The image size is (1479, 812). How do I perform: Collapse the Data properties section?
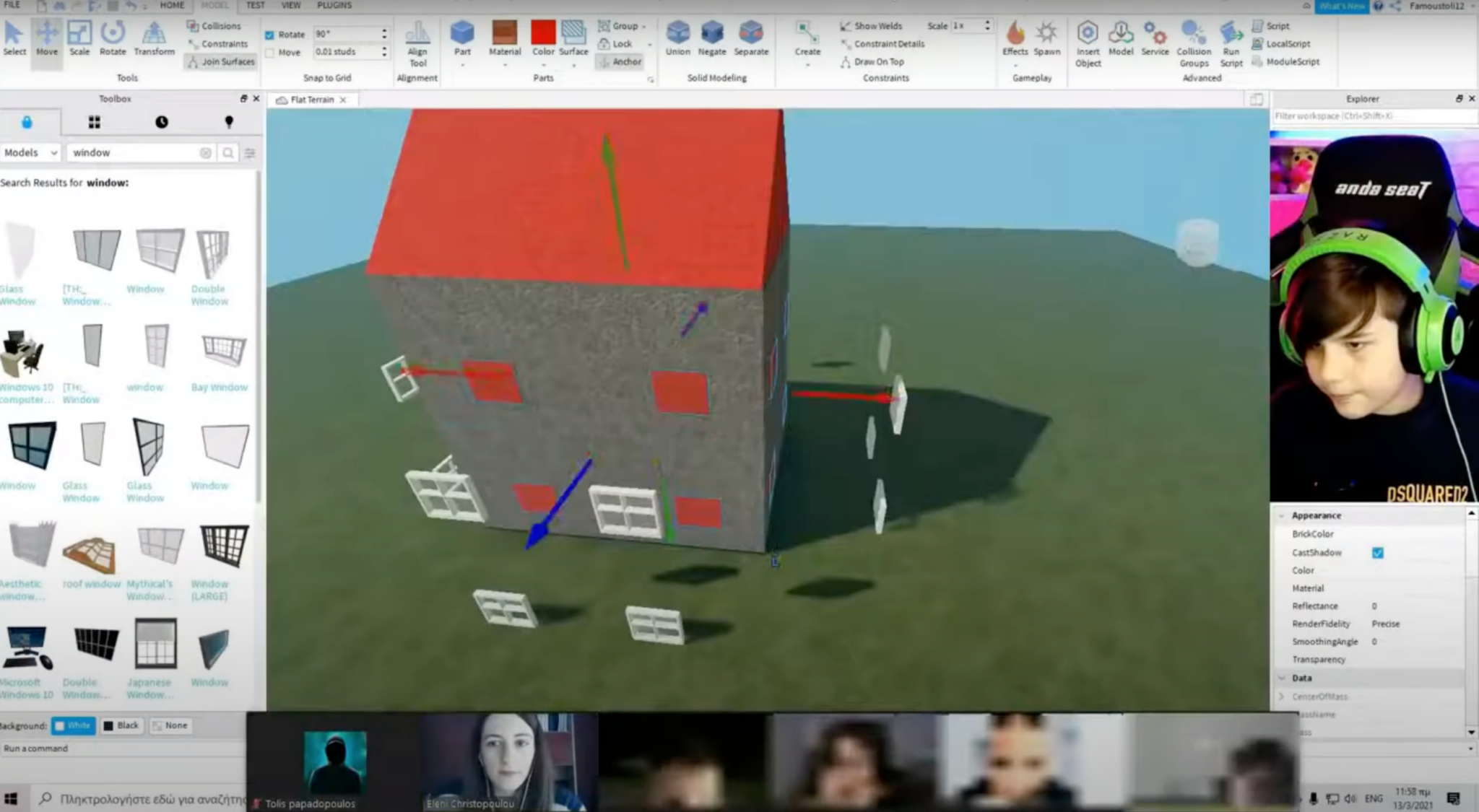[1282, 678]
